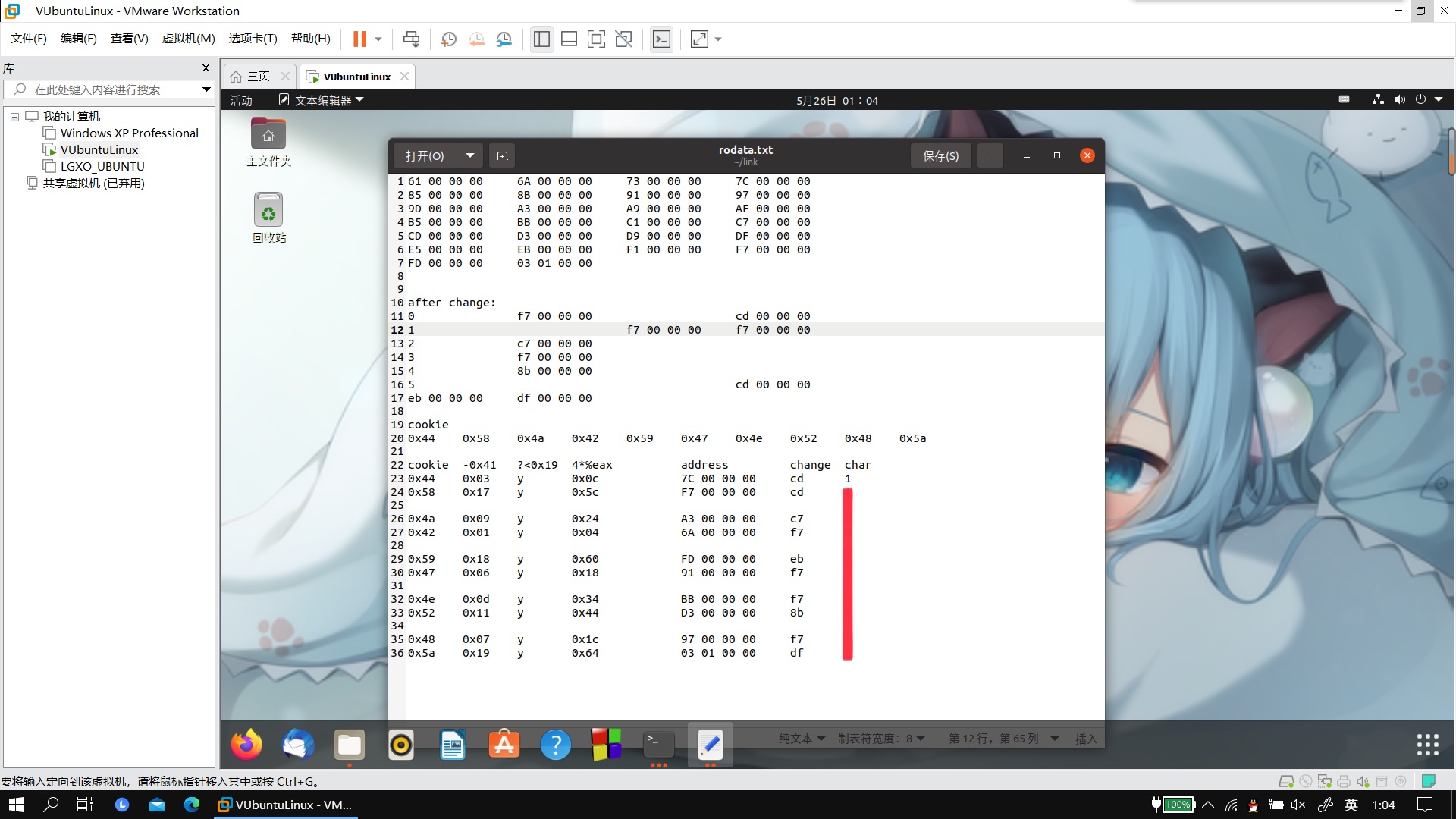
Task: Open the 编辑(E) menu
Action: coord(79,39)
